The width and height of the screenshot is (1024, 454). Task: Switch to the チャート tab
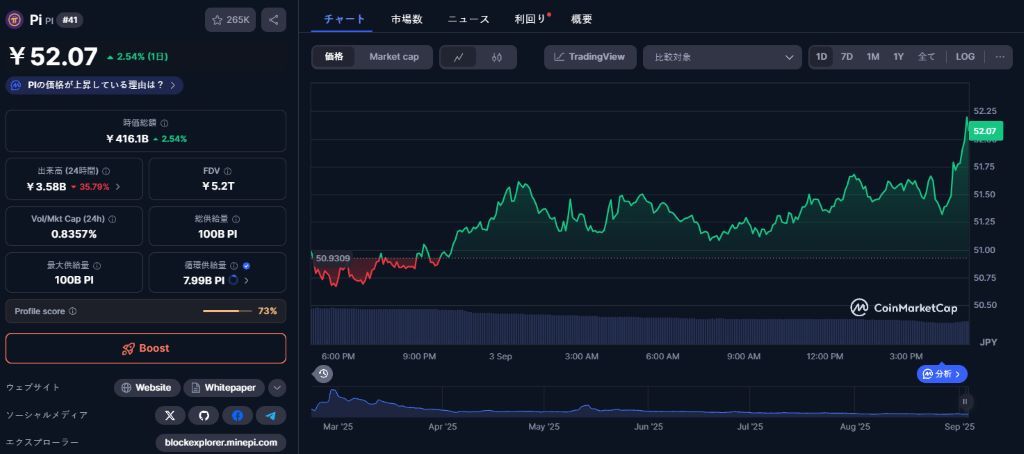pos(344,19)
